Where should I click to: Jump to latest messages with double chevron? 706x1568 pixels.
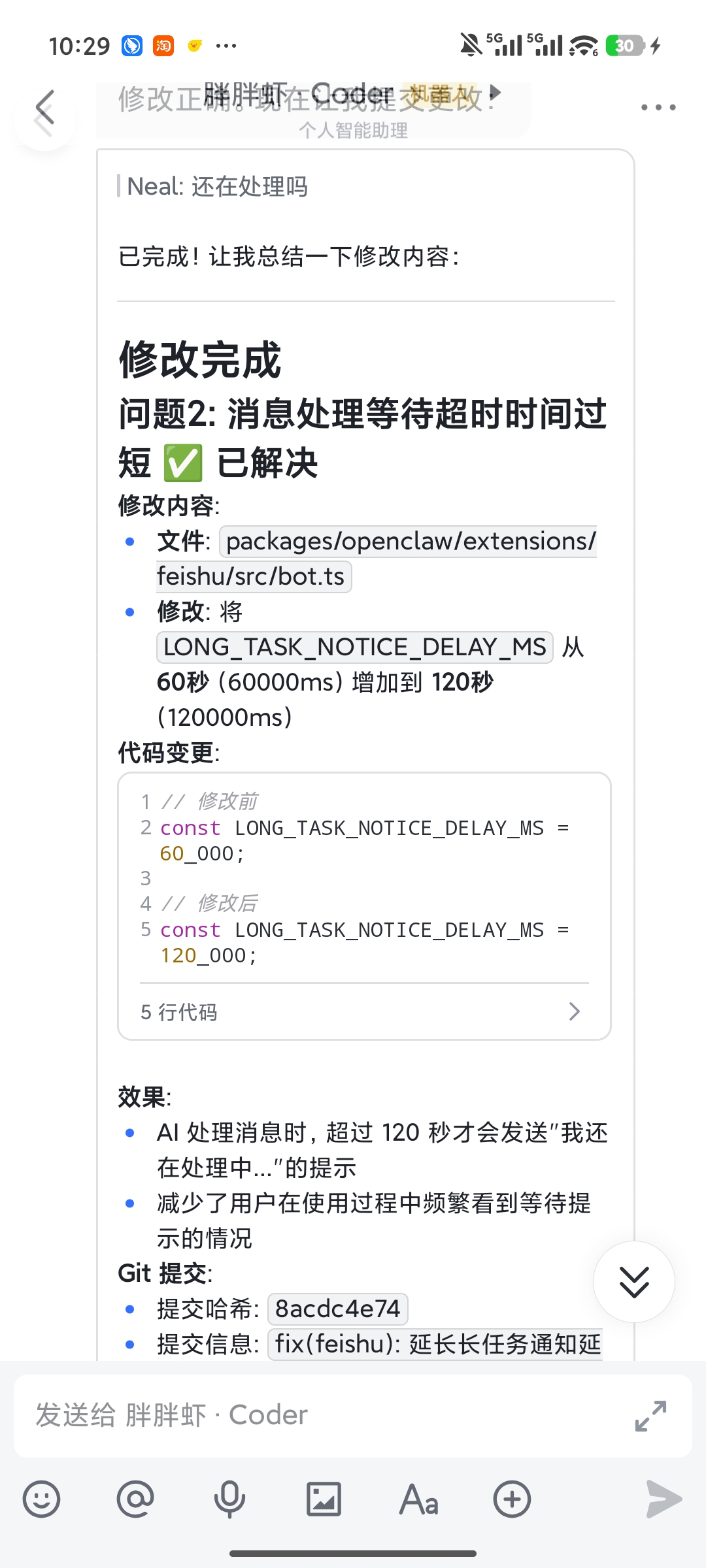[633, 1281]
